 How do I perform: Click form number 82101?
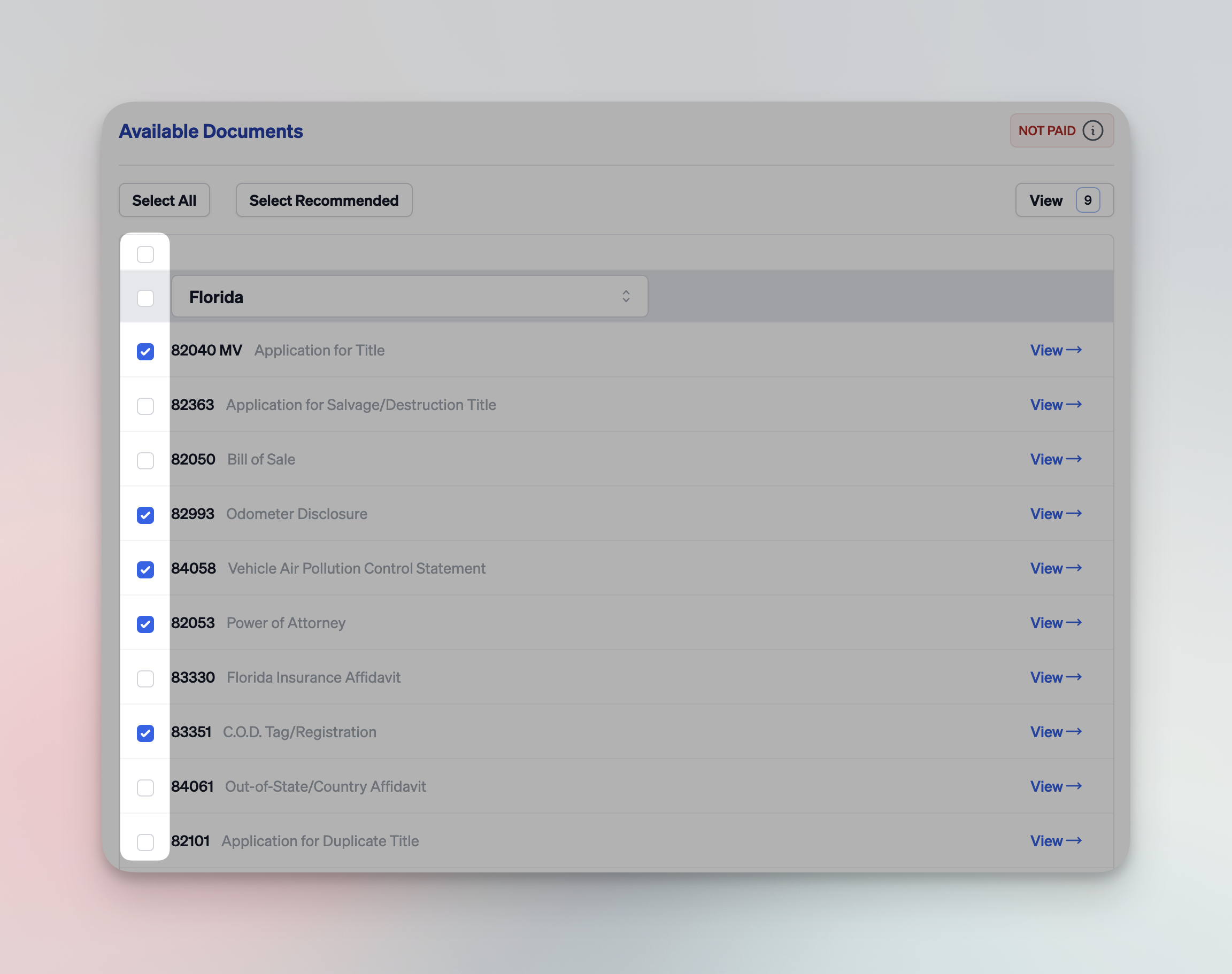point(190,840)
